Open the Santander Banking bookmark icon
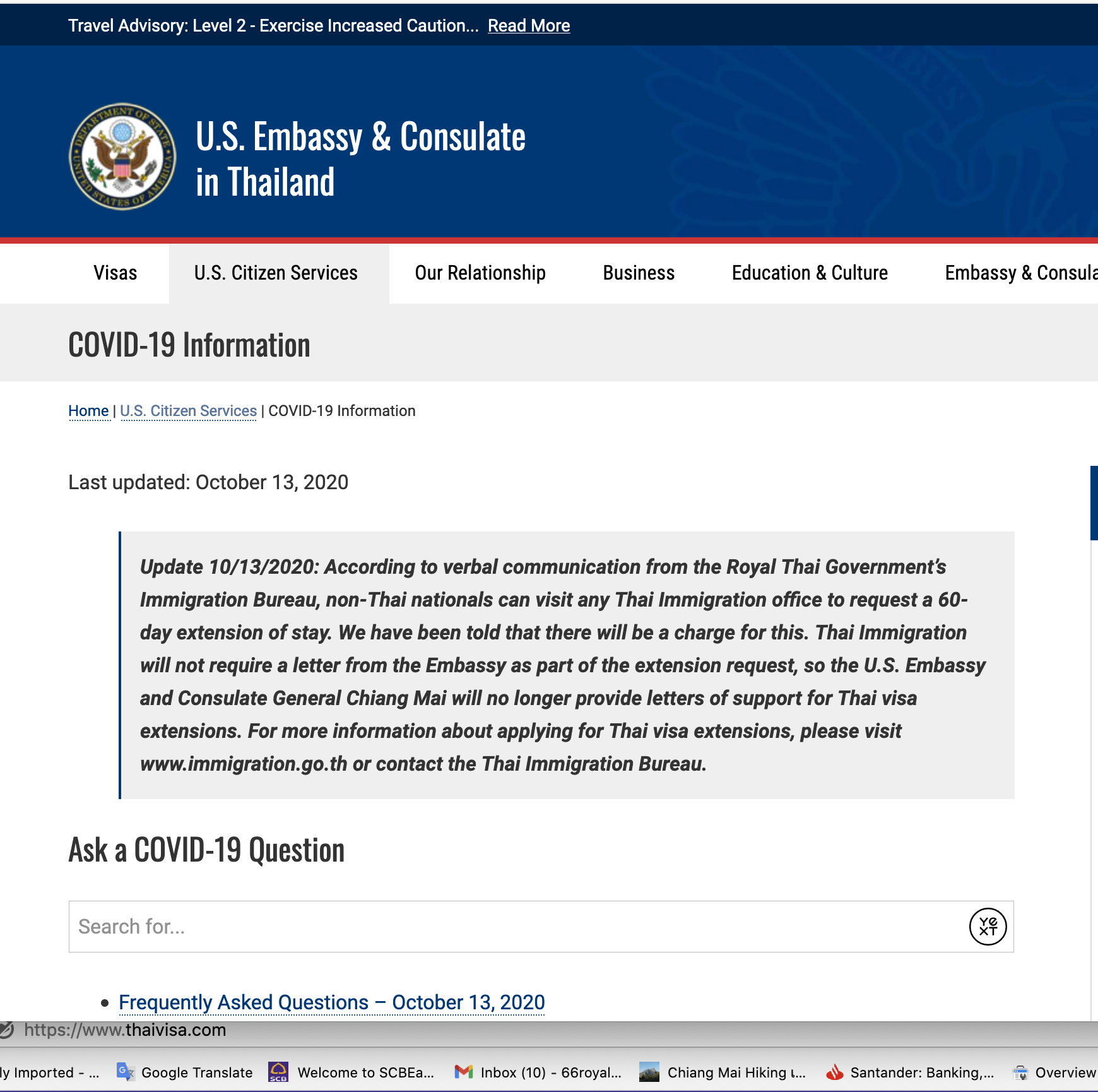Image resolution: width=1098 pixels, height=1092 pixels. click(835, 1072)
